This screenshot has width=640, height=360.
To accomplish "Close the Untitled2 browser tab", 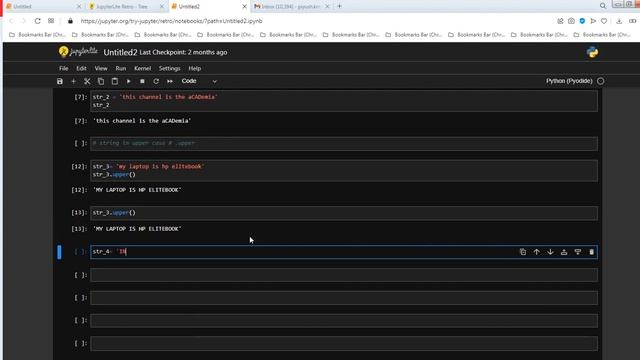I will coord(244,7).
